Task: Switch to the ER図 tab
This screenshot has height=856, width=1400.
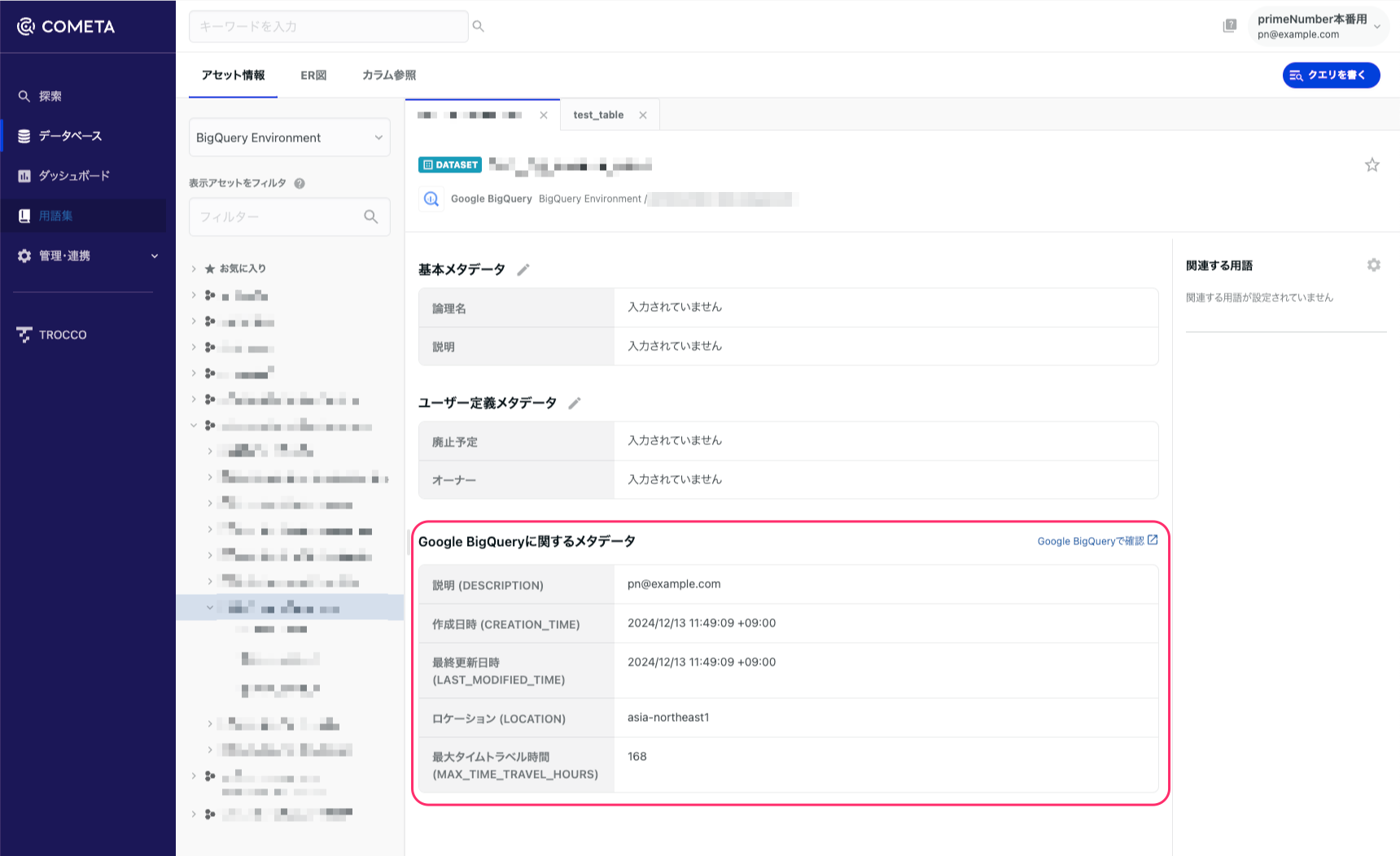Action: tap(313, 75)
